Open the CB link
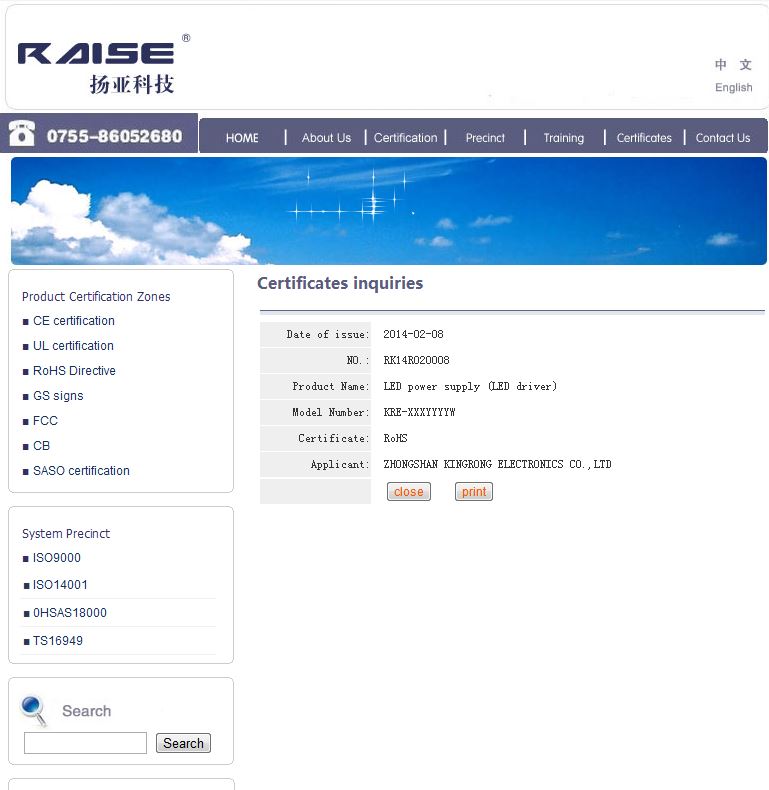 coord(41,445)
